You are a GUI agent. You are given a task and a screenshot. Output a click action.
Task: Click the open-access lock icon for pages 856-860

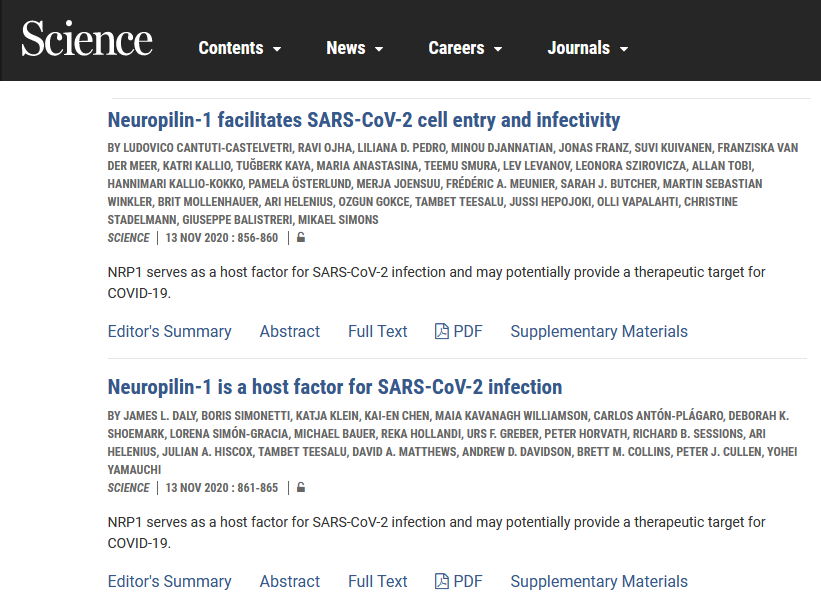tap(301, 238)
